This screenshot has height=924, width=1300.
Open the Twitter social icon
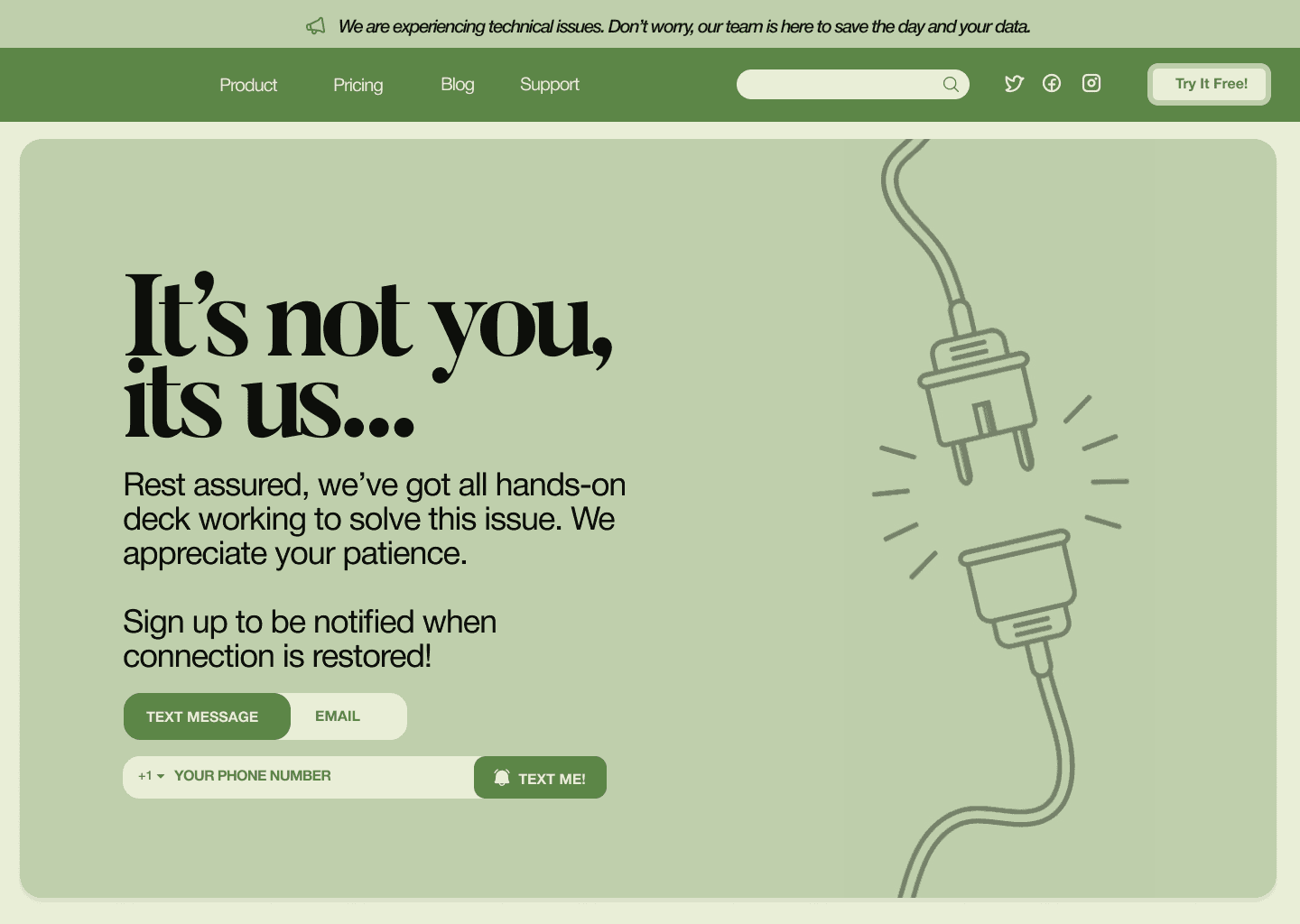tap(1014, 84)
